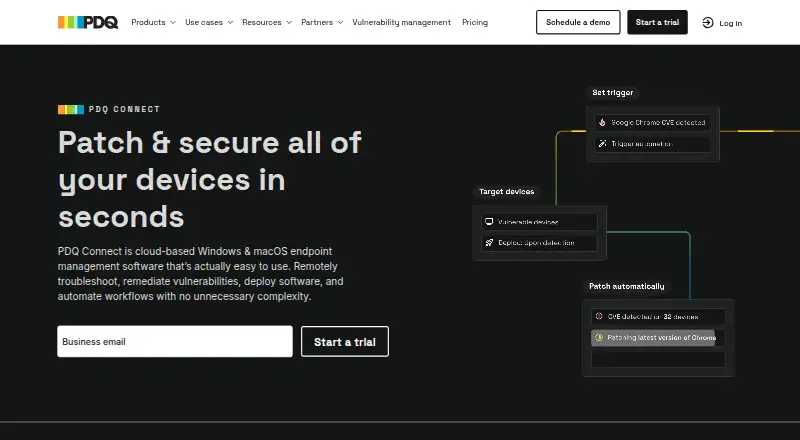The width and height of the screenshot is (800, 440).
Task: Focus the Business email input field
Action: pos(175,341)
